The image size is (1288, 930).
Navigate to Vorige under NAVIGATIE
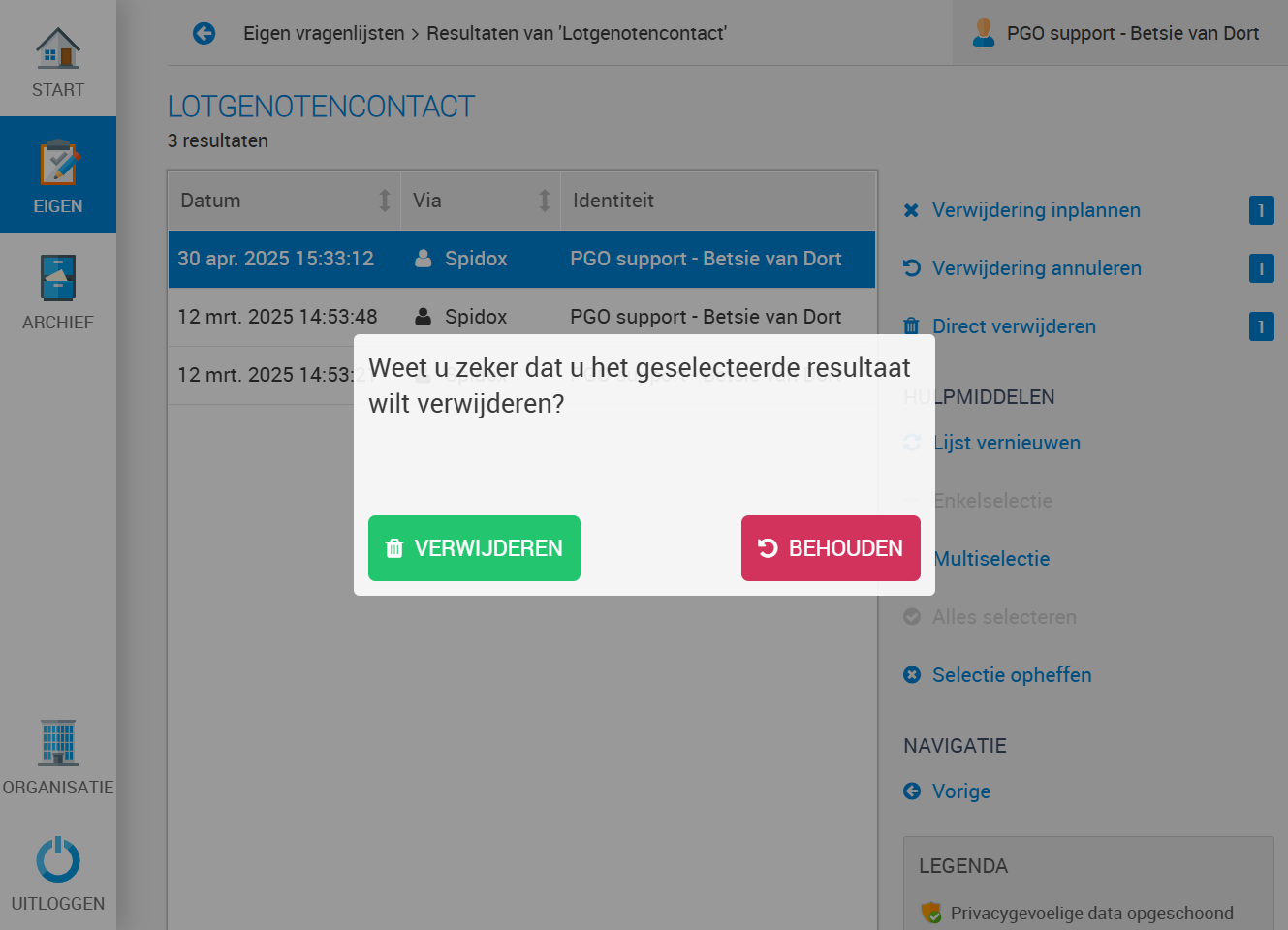tap(961, 791)
